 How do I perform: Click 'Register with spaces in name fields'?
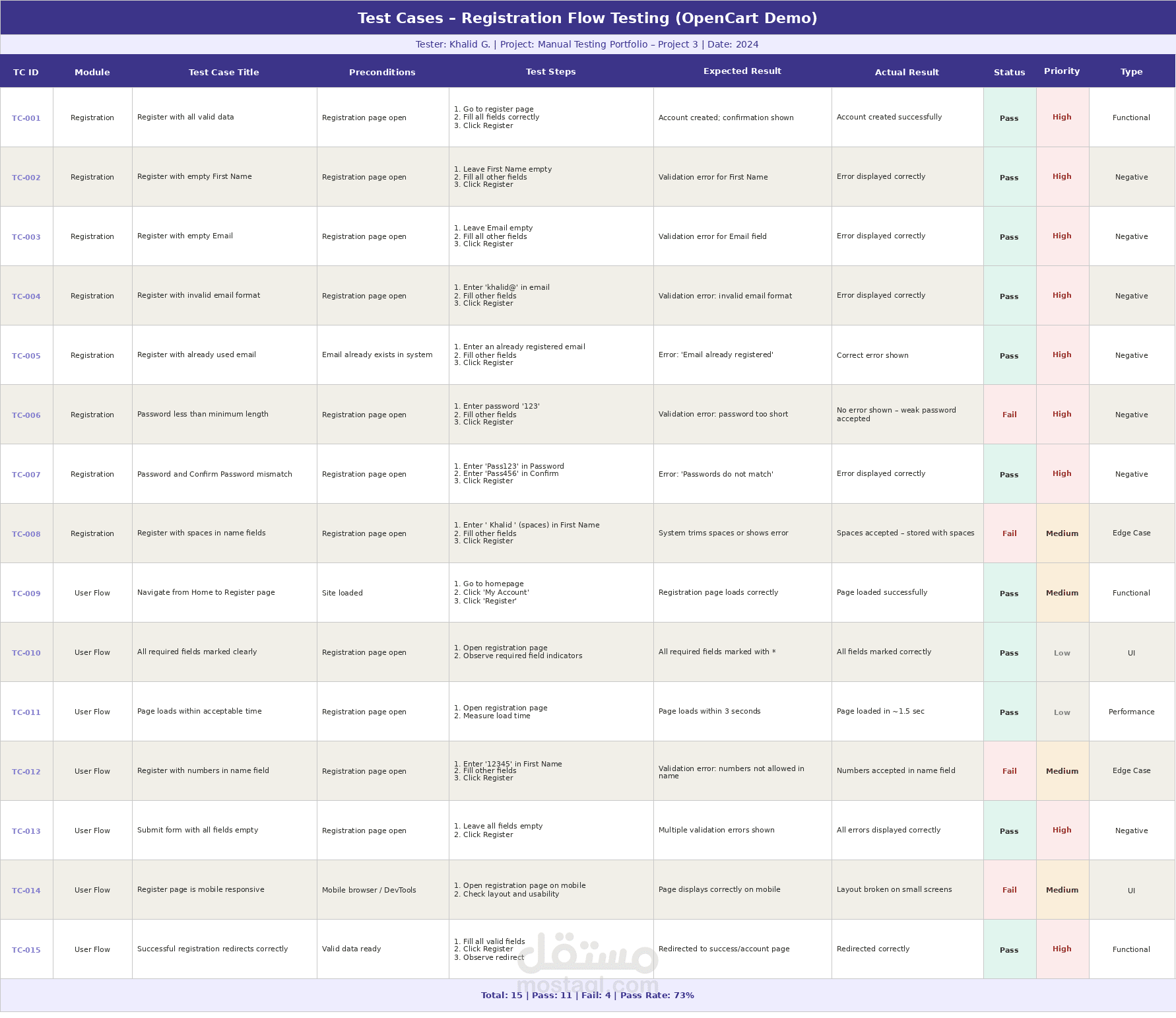[201, 533]
